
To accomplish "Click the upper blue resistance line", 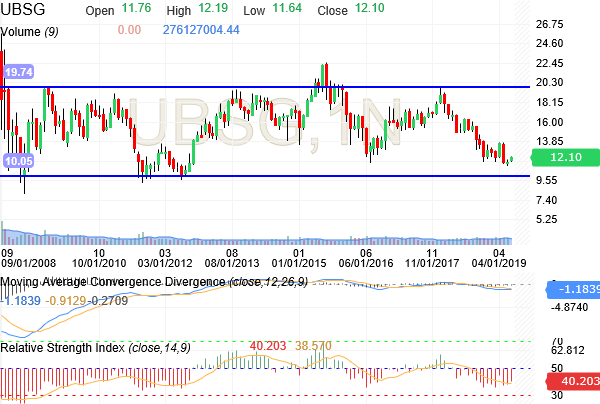I will 265,87.
